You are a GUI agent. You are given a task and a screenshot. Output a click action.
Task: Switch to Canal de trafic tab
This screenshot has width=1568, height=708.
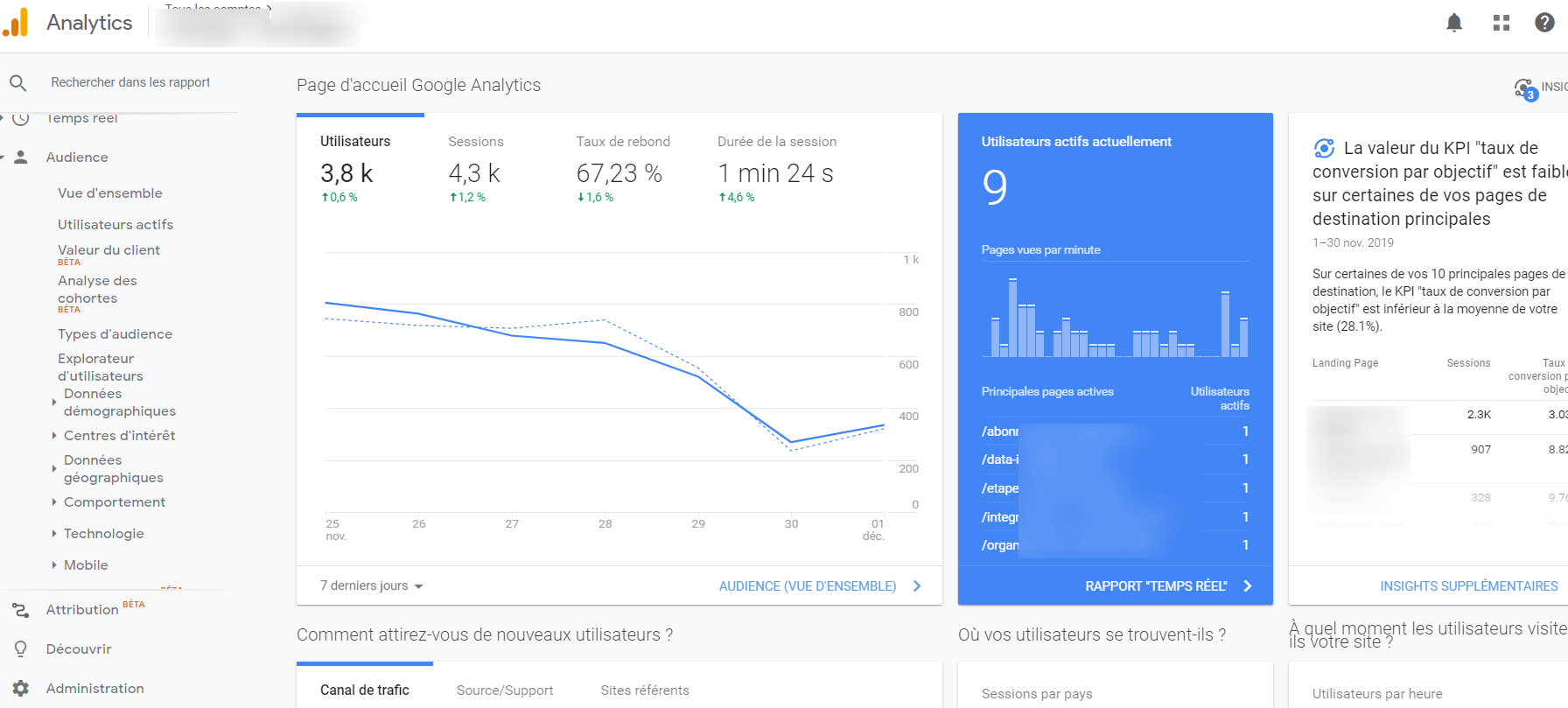(x=365, y=690)
